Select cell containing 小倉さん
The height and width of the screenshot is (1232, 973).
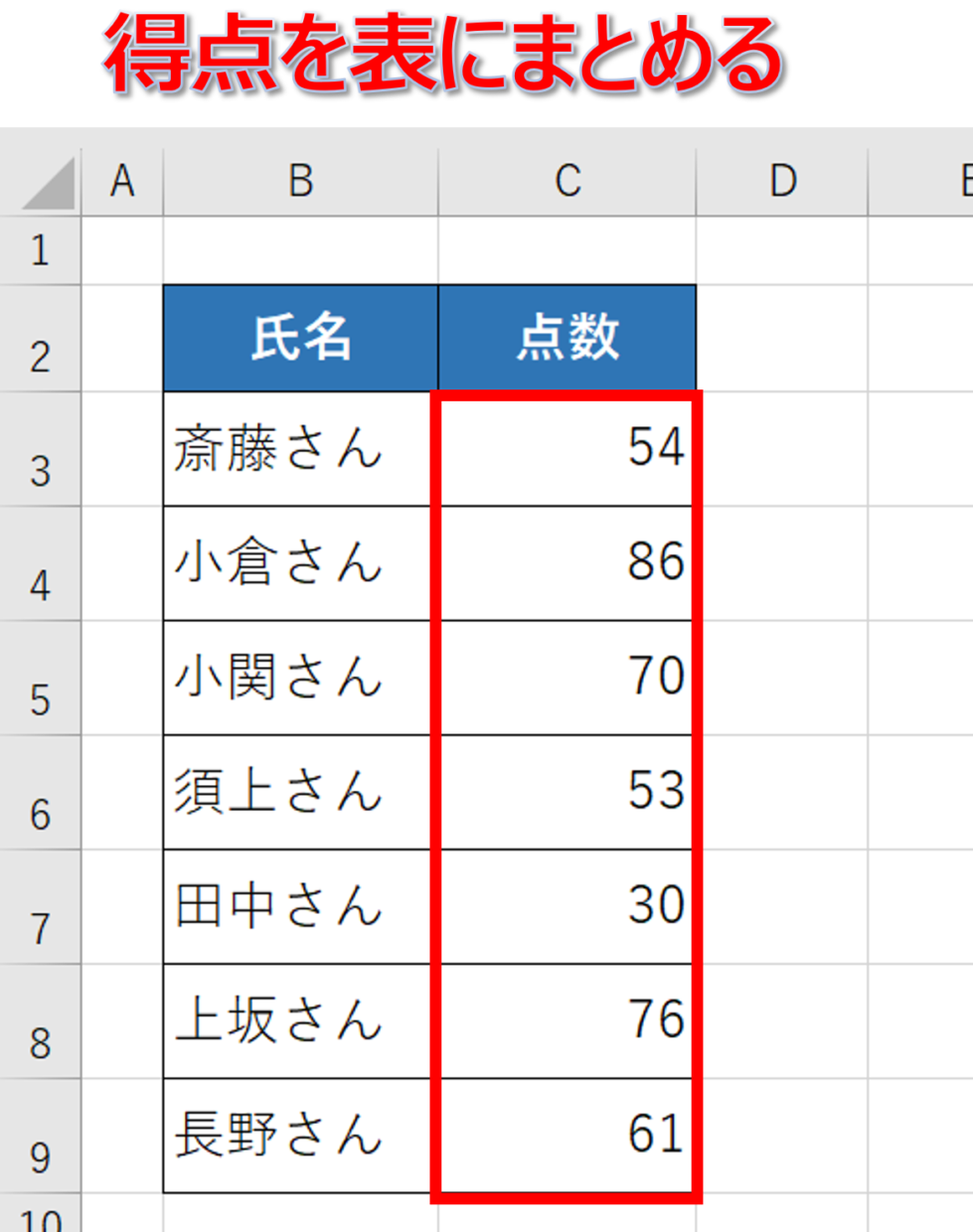pyautogui.click(x=300, y=563)
